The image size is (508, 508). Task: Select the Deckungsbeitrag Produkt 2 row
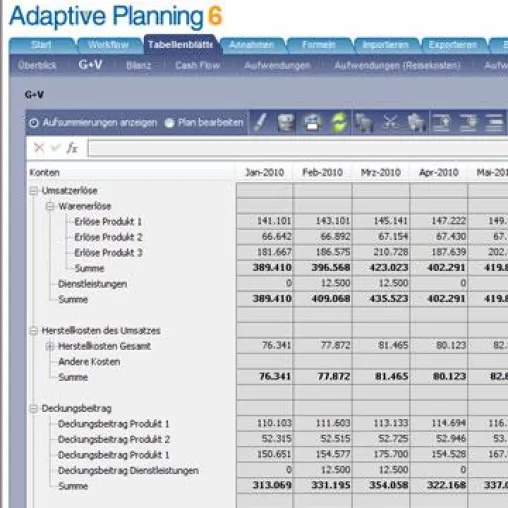pos(114,440)
